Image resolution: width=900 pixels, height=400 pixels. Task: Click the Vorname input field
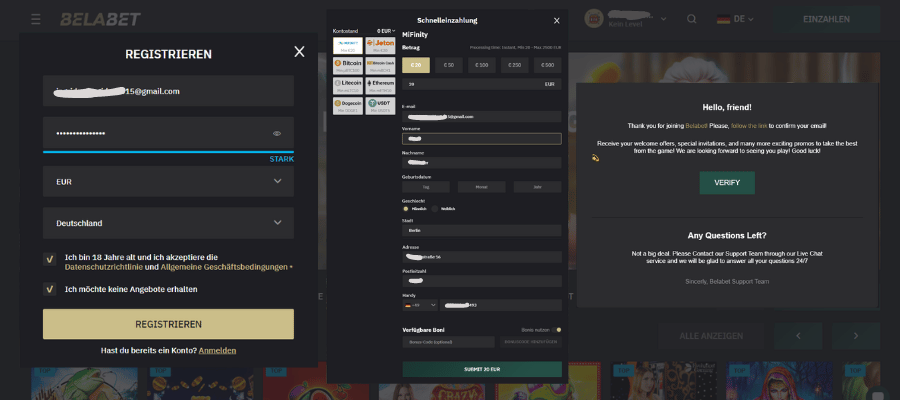(481, 138)
